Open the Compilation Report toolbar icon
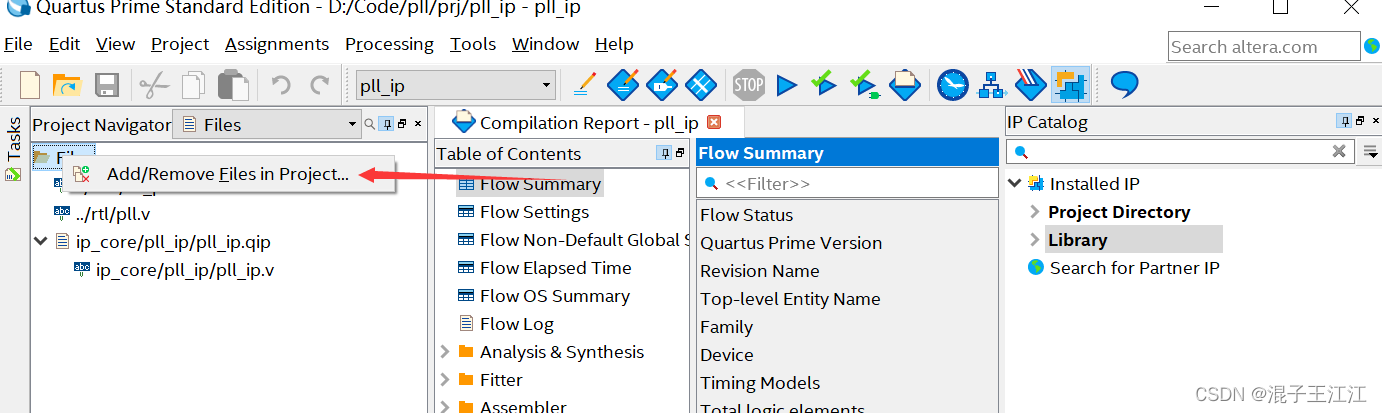Screen dimensions: 1382x413 (905, 84)
